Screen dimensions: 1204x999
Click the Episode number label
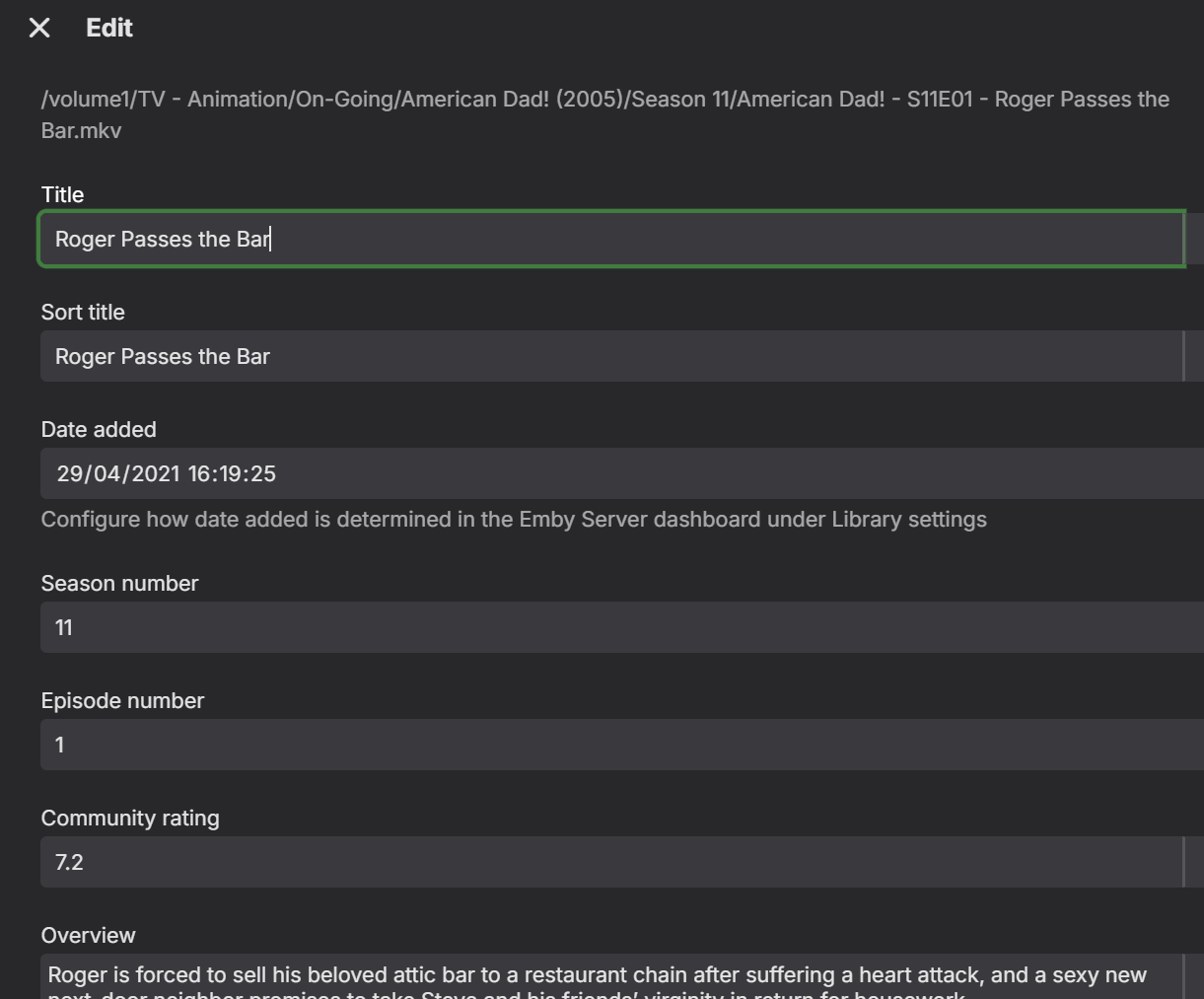click(x=122, y=700)
